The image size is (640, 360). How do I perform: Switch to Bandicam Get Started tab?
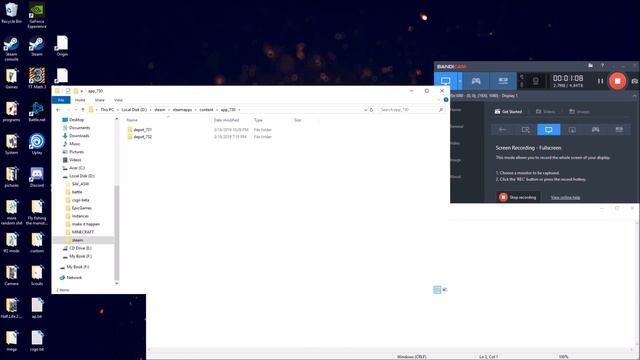(508, 111)
